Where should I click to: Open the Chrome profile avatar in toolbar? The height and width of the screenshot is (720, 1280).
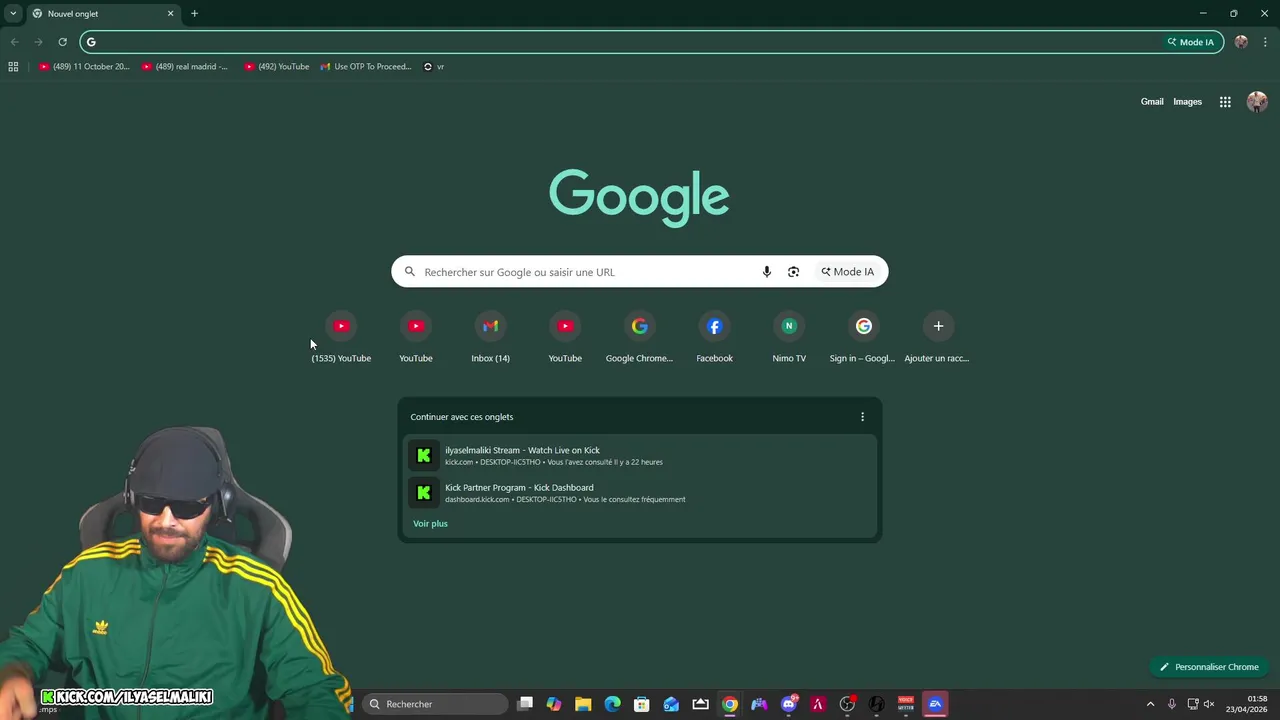(x=1241, y=42)
